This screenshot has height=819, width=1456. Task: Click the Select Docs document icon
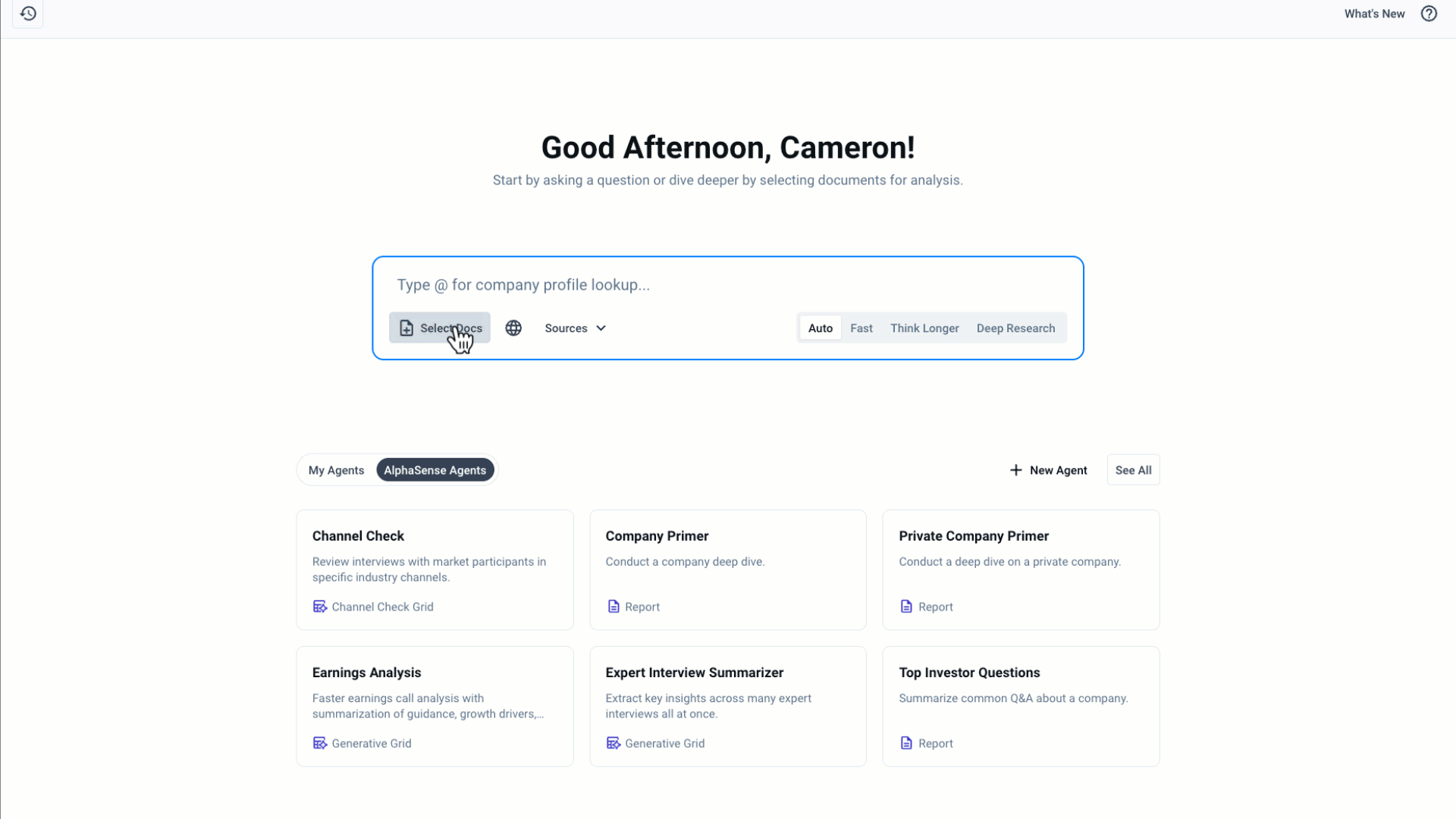click(406, 328)
